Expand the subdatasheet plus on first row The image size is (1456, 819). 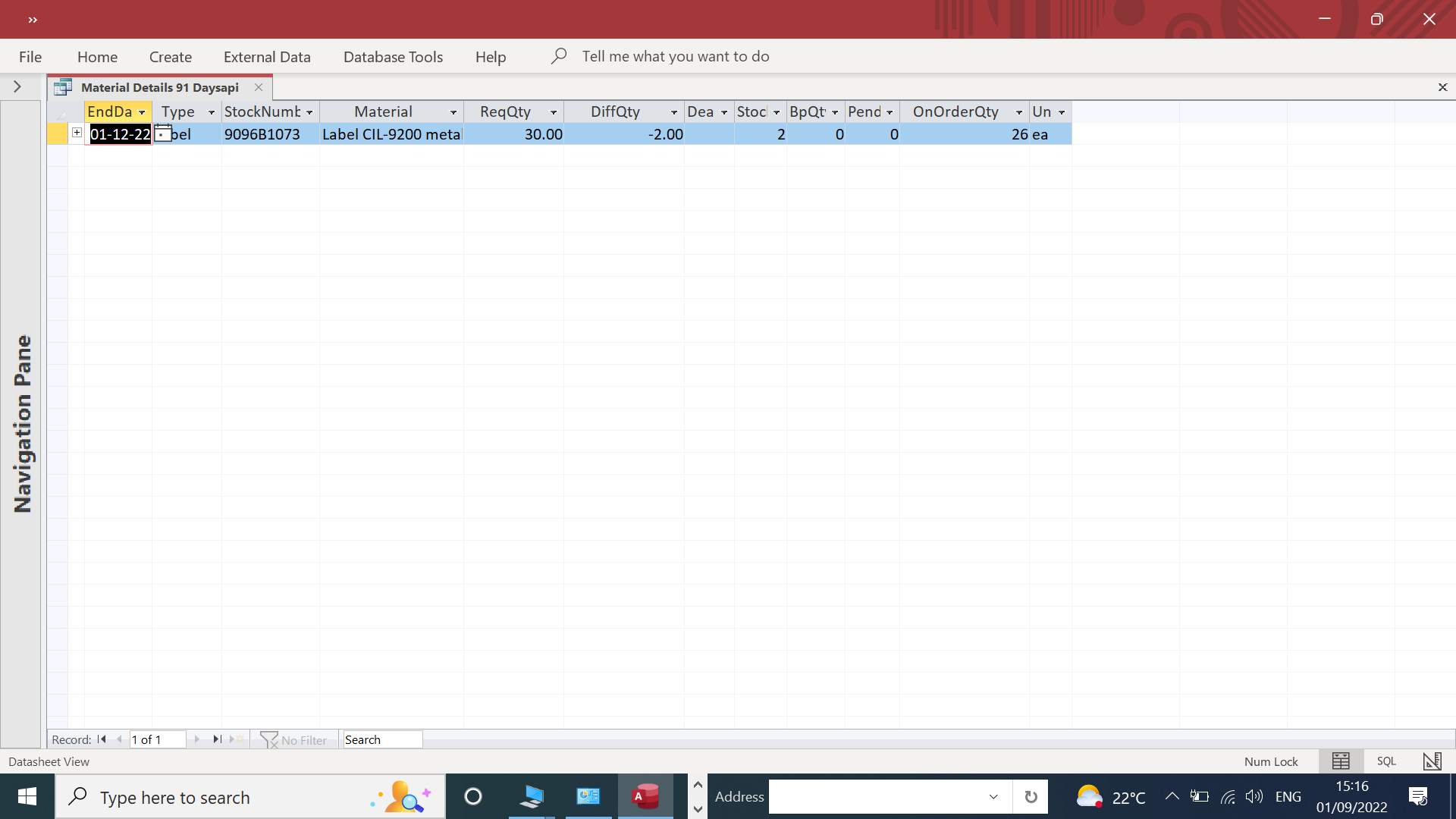[77, 133]
